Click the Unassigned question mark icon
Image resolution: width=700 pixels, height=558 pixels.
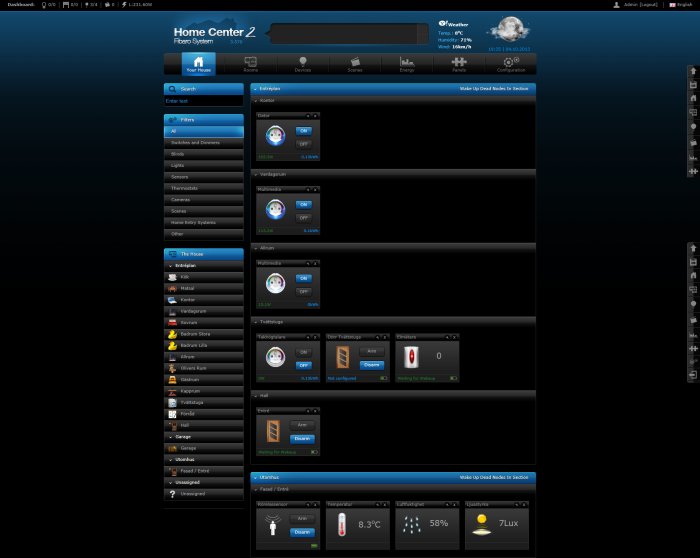[172, 494]
